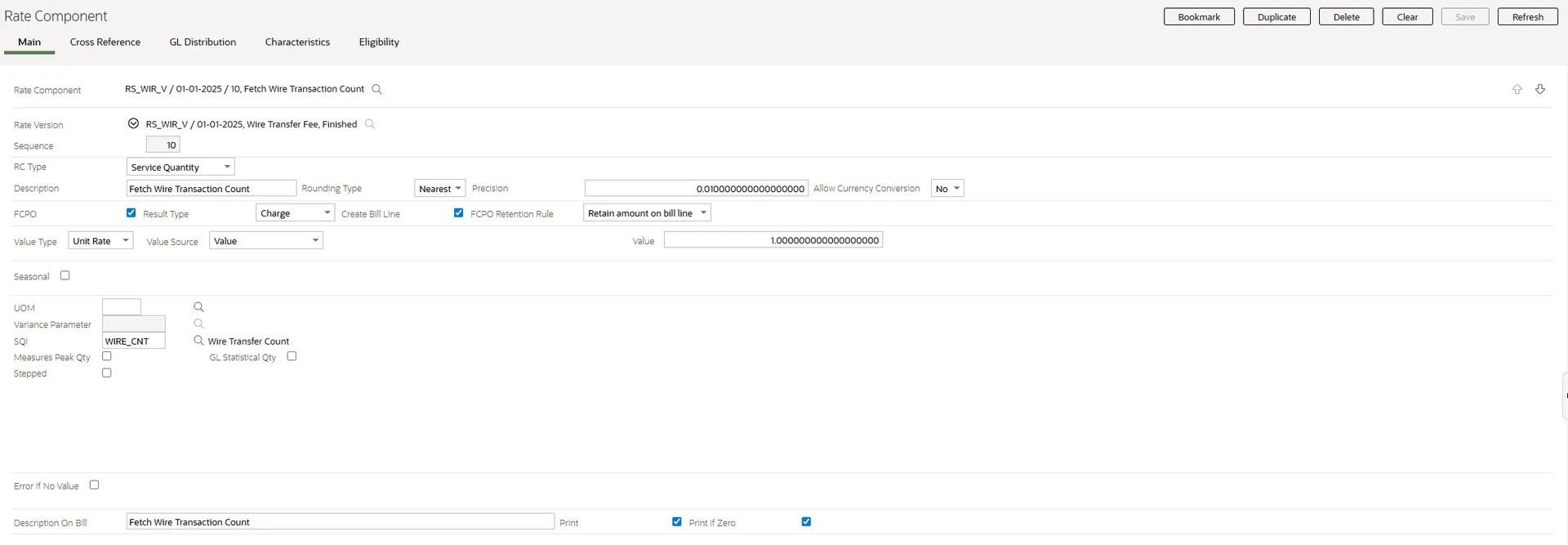
Task: Open the FCPO Retention Rule dropdown
Action: point(647,213)
